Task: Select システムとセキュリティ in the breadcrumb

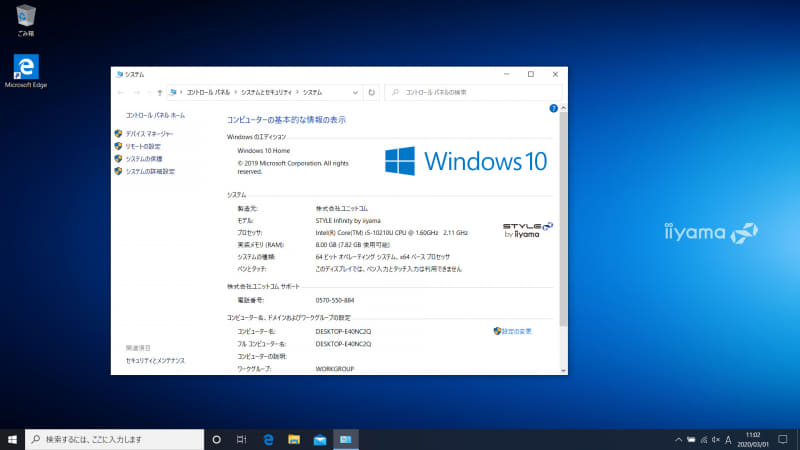Action: point(266,92)
